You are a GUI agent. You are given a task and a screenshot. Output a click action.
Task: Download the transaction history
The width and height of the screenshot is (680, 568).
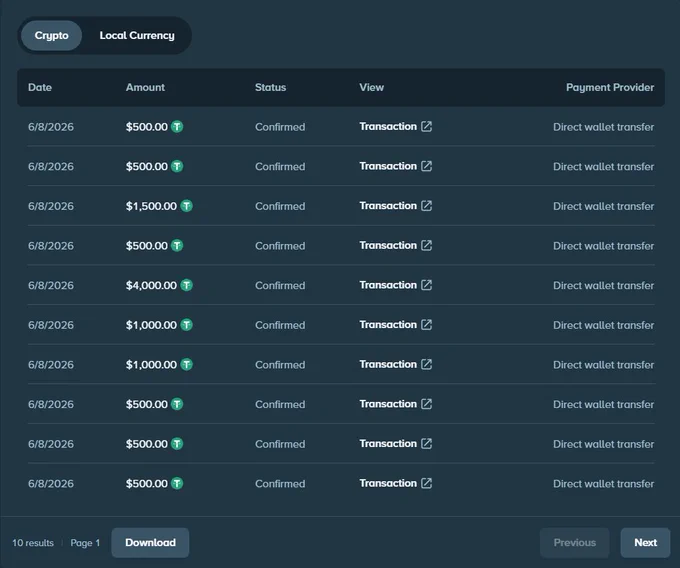150,543
